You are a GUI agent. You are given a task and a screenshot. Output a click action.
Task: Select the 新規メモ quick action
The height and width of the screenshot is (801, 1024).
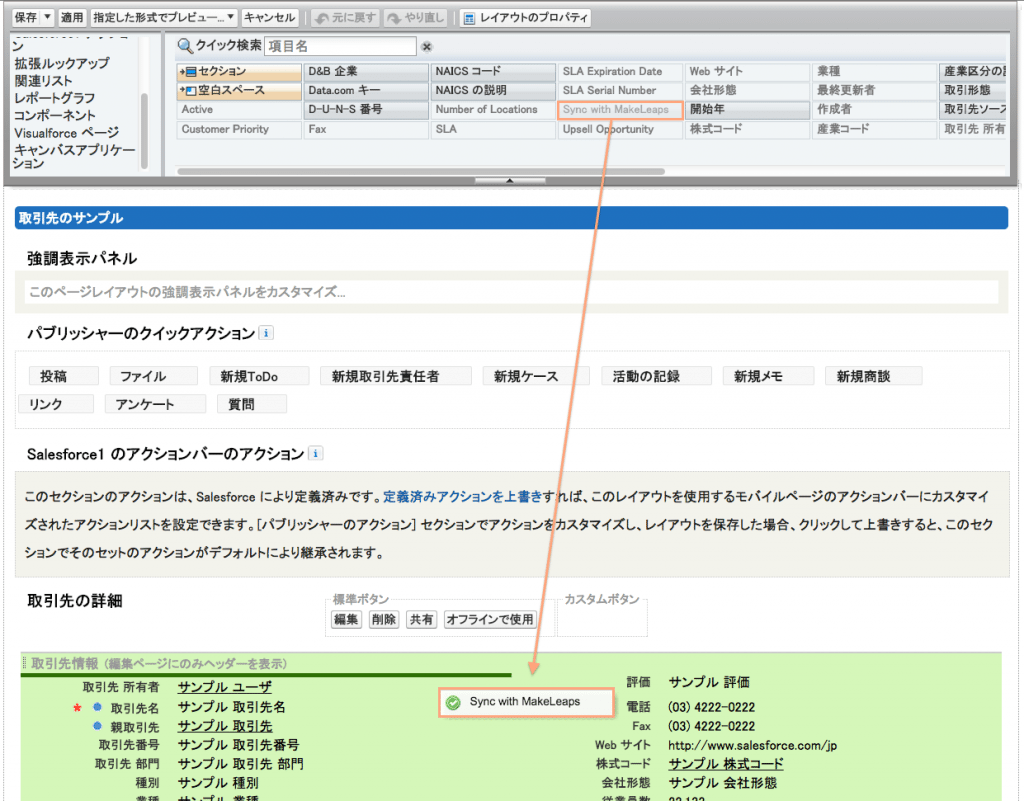click(x=769, y=376)
